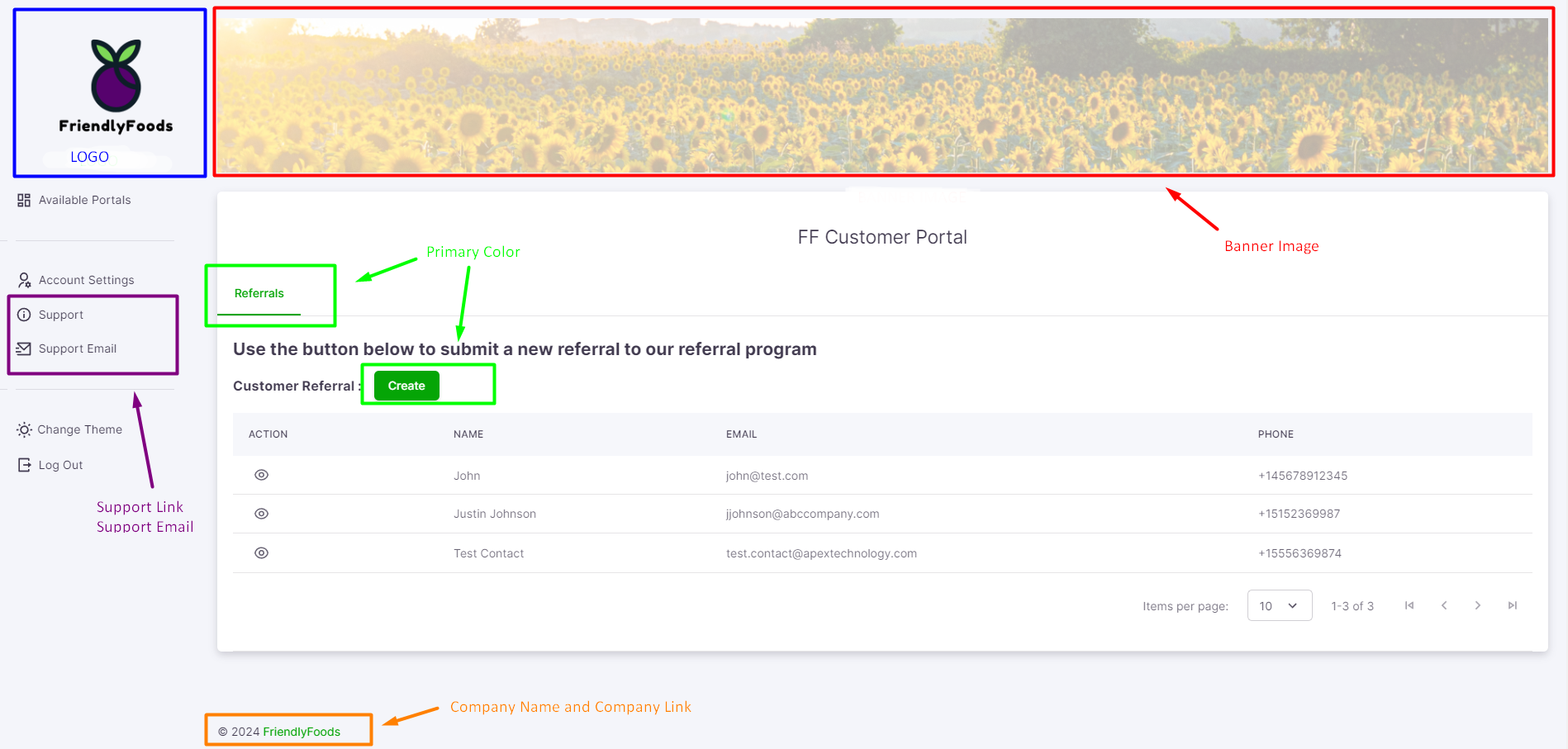Open Account Settings from the sidebar icon

[25, 280]
